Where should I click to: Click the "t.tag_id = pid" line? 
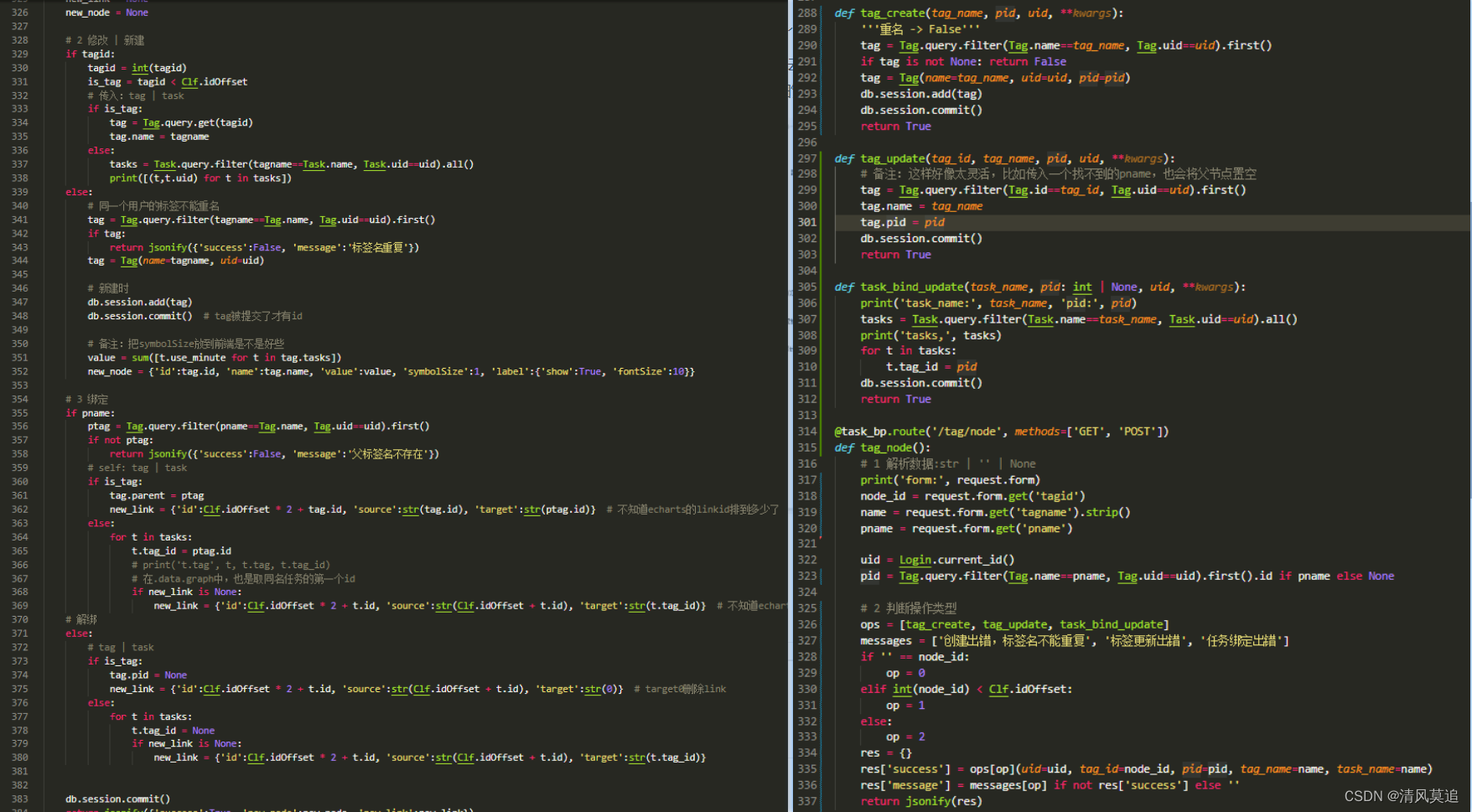[x=931, y=366]
